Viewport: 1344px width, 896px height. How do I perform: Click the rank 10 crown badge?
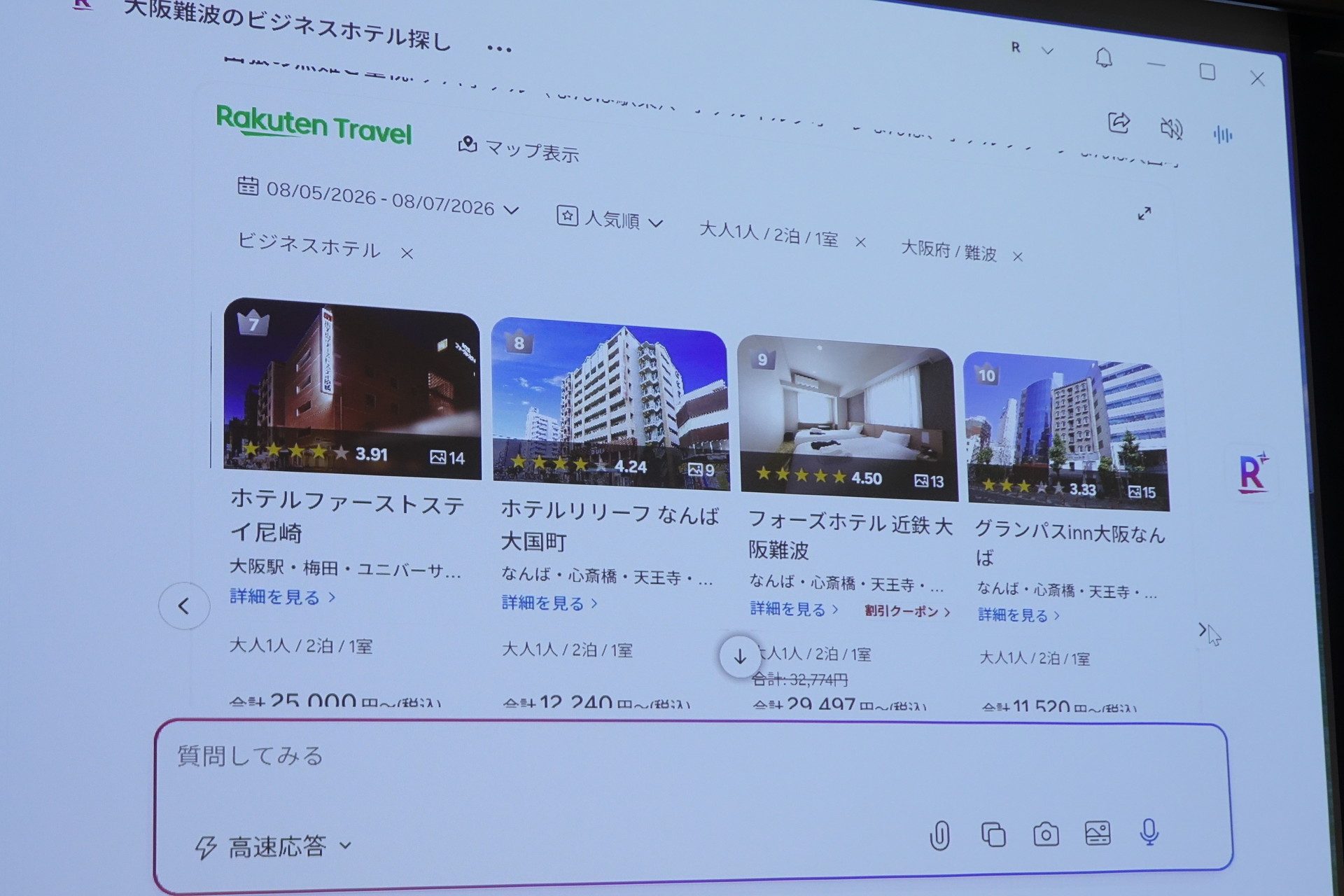click(987, 375)
